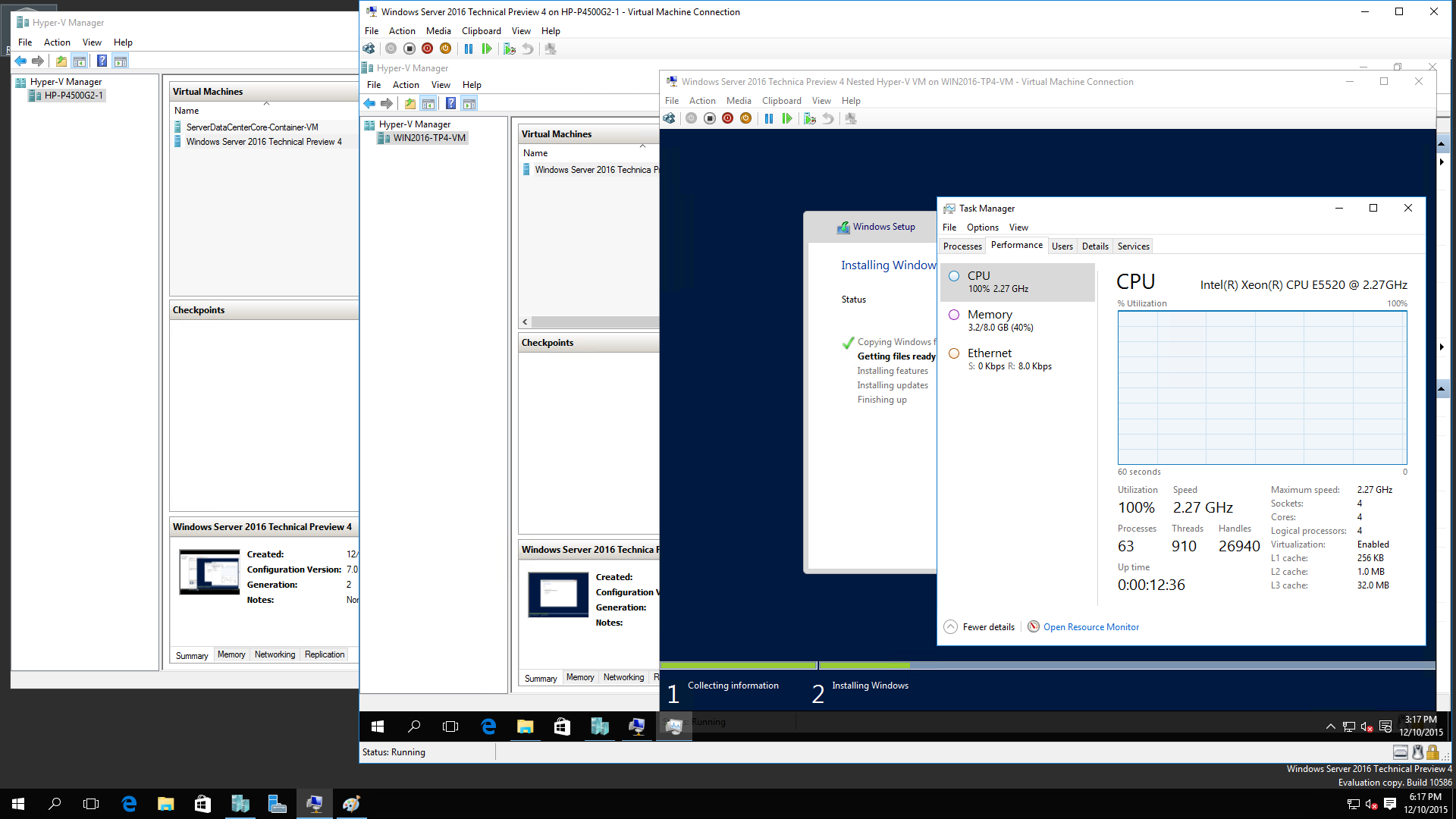The image size is (1456, 819).
Task: Click the Reset icon in outer VM toolbar
Action: point(487,49)
